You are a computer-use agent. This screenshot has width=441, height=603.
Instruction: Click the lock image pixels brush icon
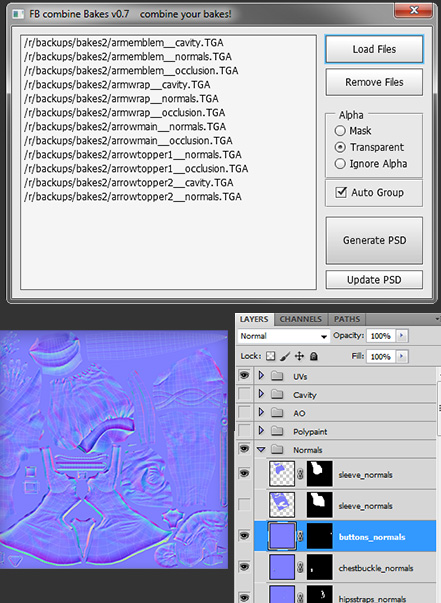(285, 356)
